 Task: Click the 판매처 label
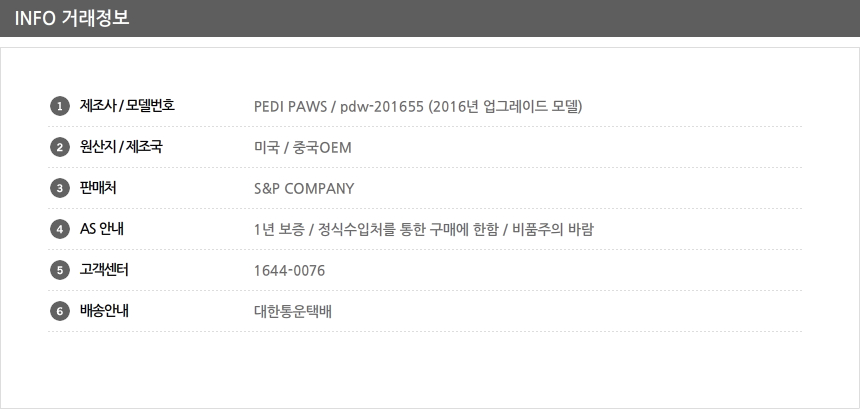click(98, 188)
